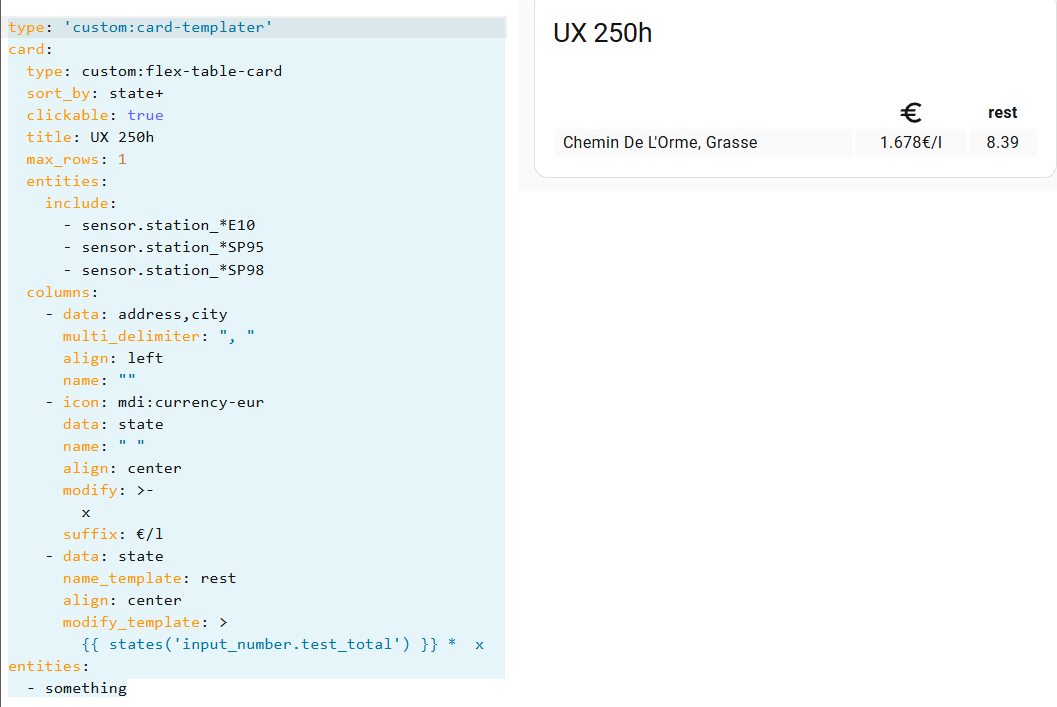Click the states('input_number.test_total') template line
Image resolution: width=1057 pixels, height=707 pixels.
pyautogui.click(x=282, y=644)
